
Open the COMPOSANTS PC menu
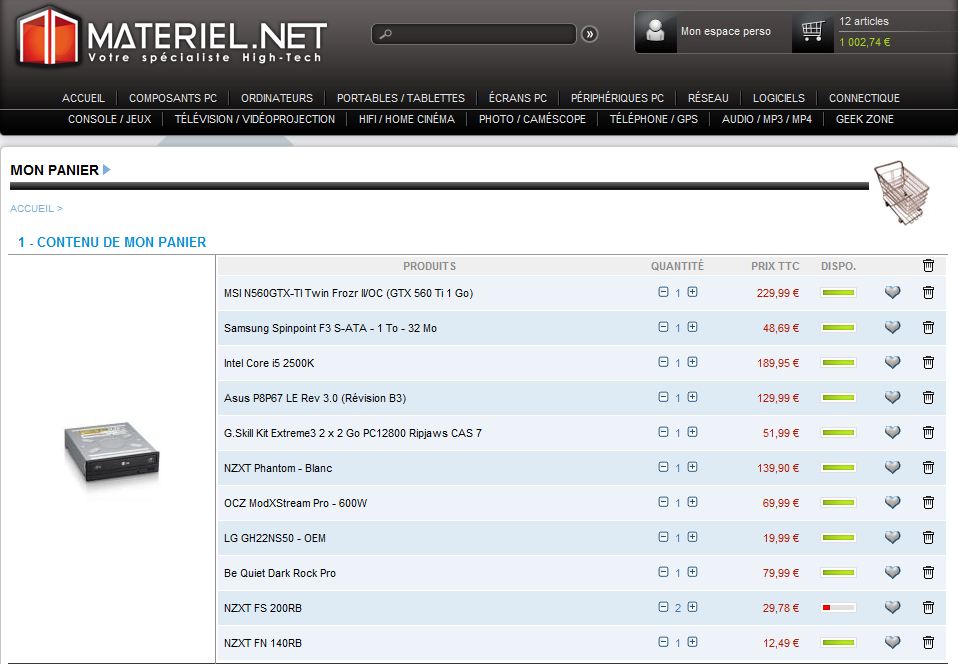tap(173, 98)
